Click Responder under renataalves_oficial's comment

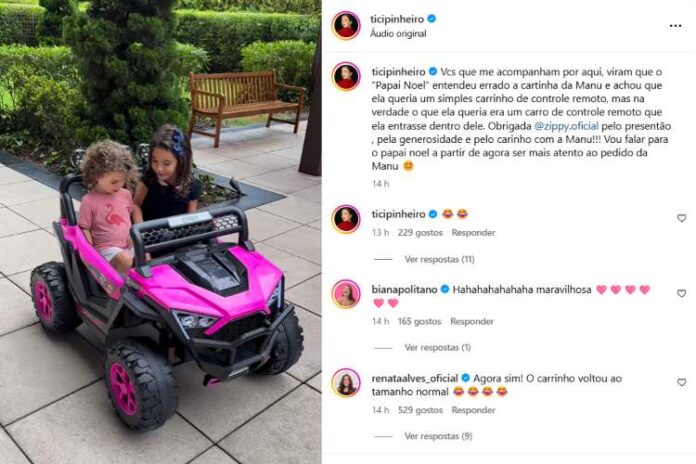click(473, 410)
